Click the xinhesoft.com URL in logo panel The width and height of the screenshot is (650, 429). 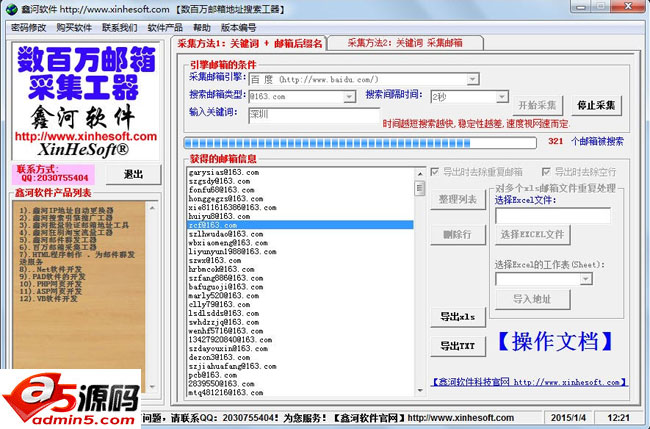click(x=86, y=136)
